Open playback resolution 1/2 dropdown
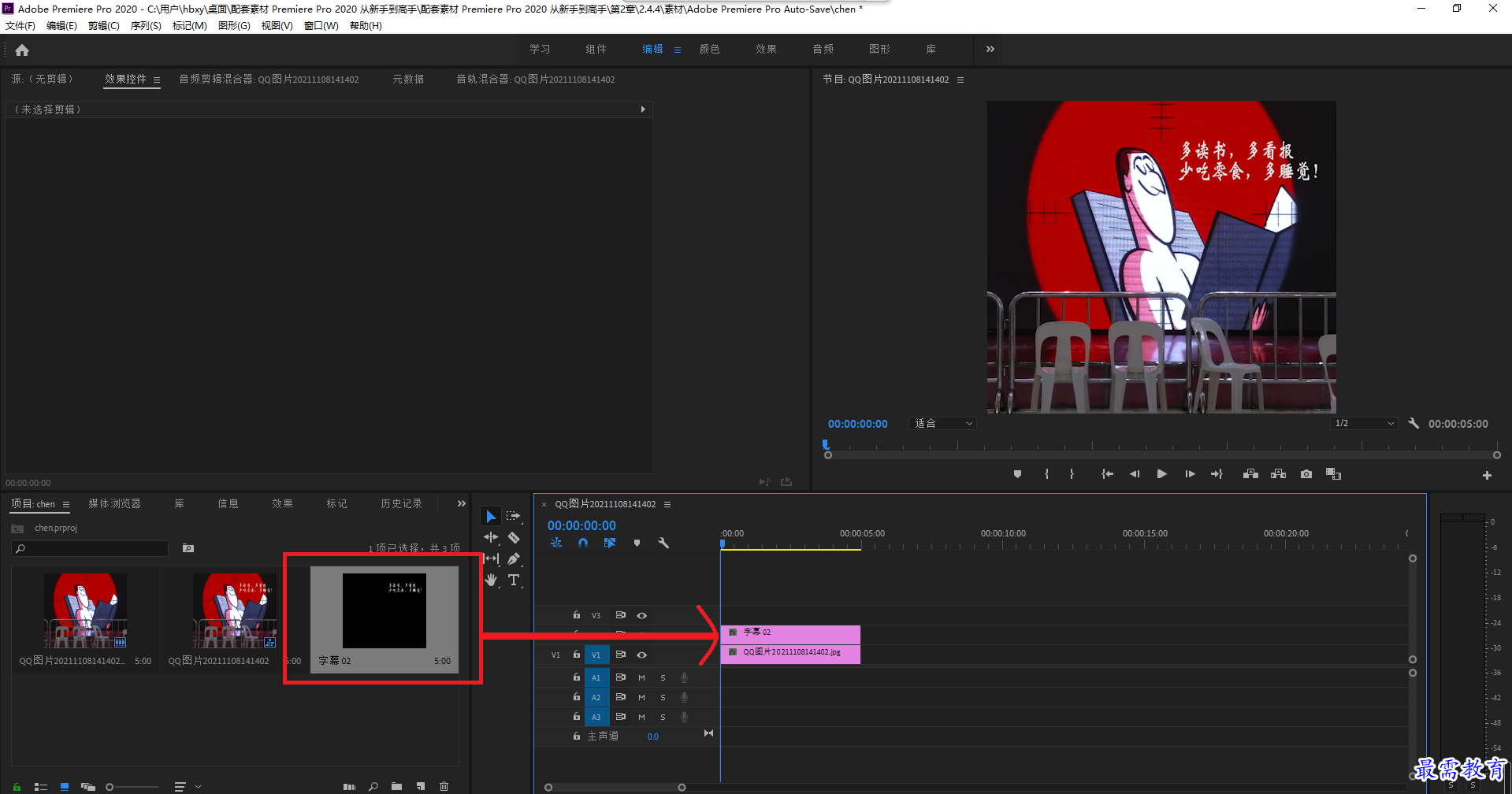 (x=1364, y=423)
